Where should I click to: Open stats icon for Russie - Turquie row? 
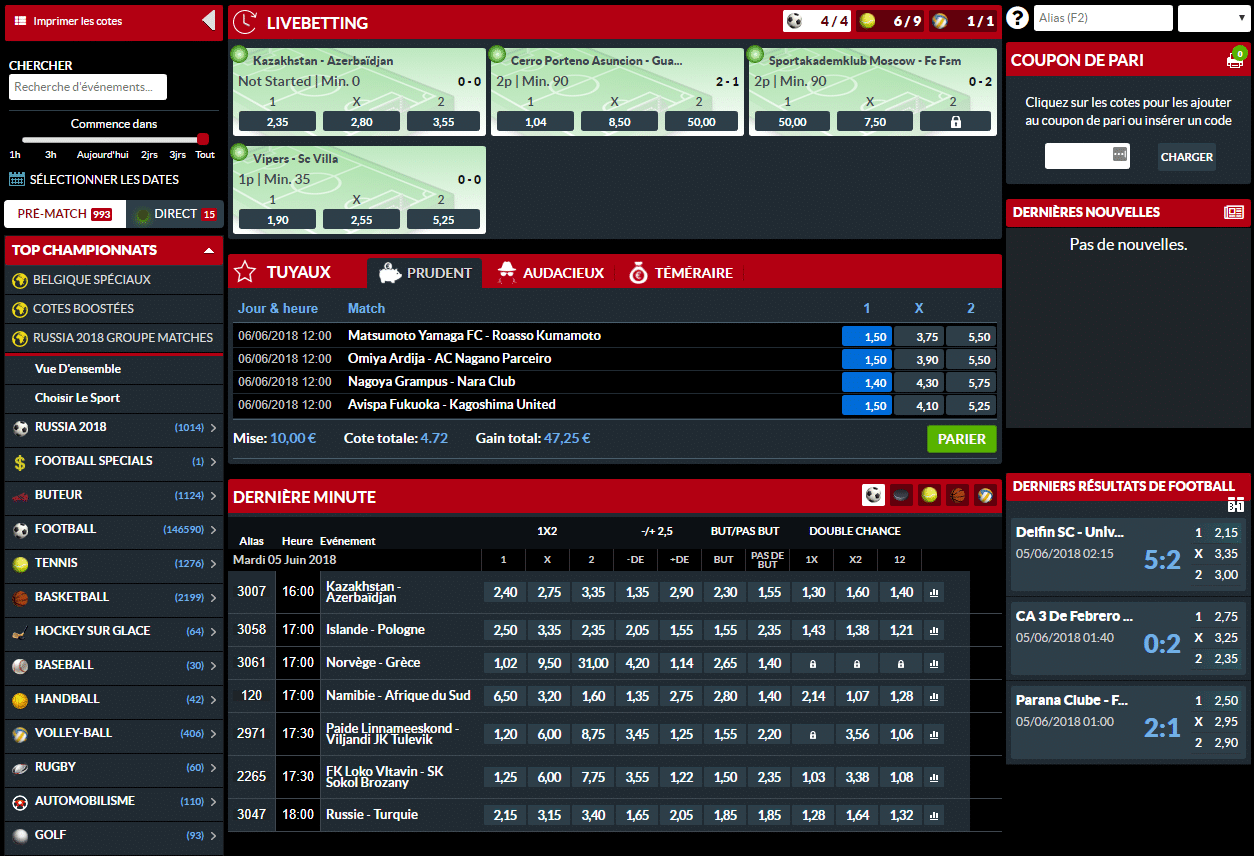pyautogui.click(x=934, y=815)
